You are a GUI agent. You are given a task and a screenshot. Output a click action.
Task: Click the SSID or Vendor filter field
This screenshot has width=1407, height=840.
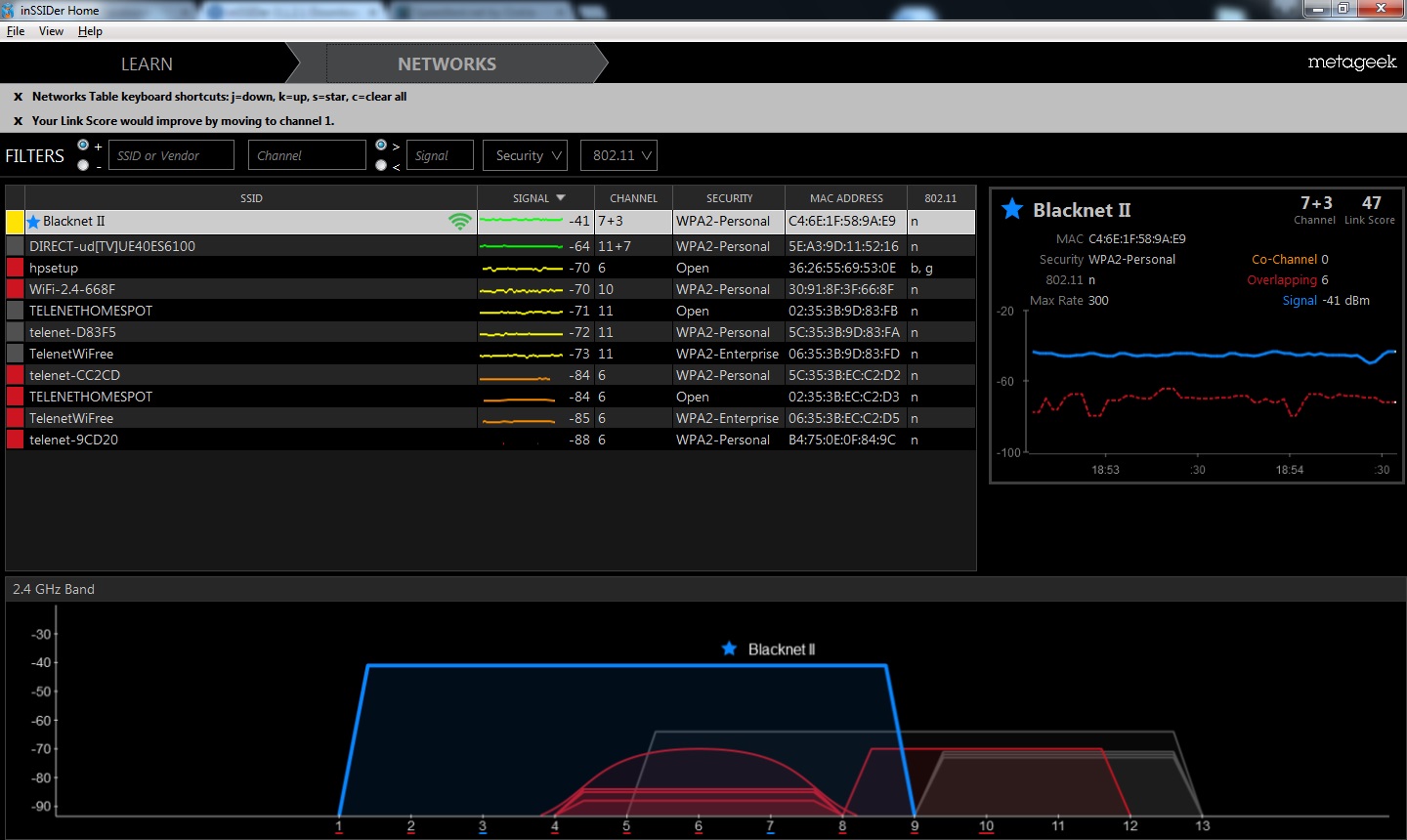pos(171,155)
